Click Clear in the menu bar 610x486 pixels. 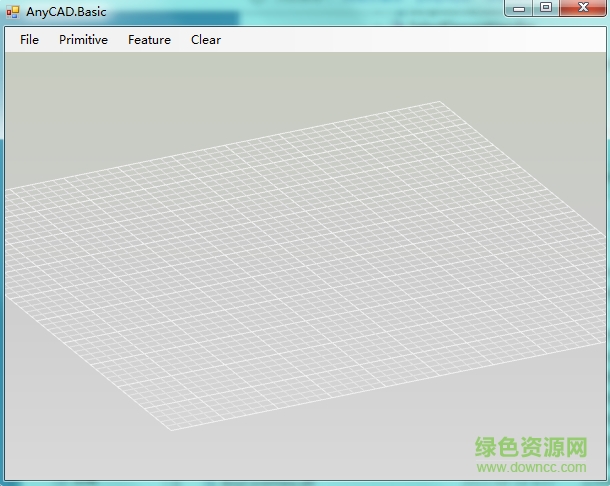[x=206, y=40]
